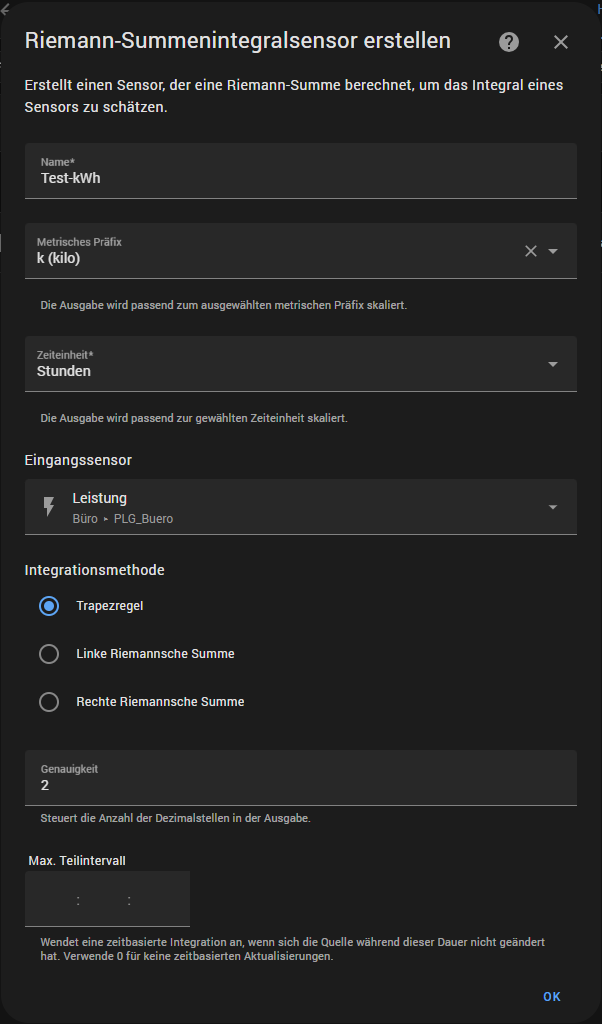Image resolution: width=602 pixels, height=1024 pixels.
Task: Click the minutes box of Max. Teilintervall
Action: pos(104,900)
